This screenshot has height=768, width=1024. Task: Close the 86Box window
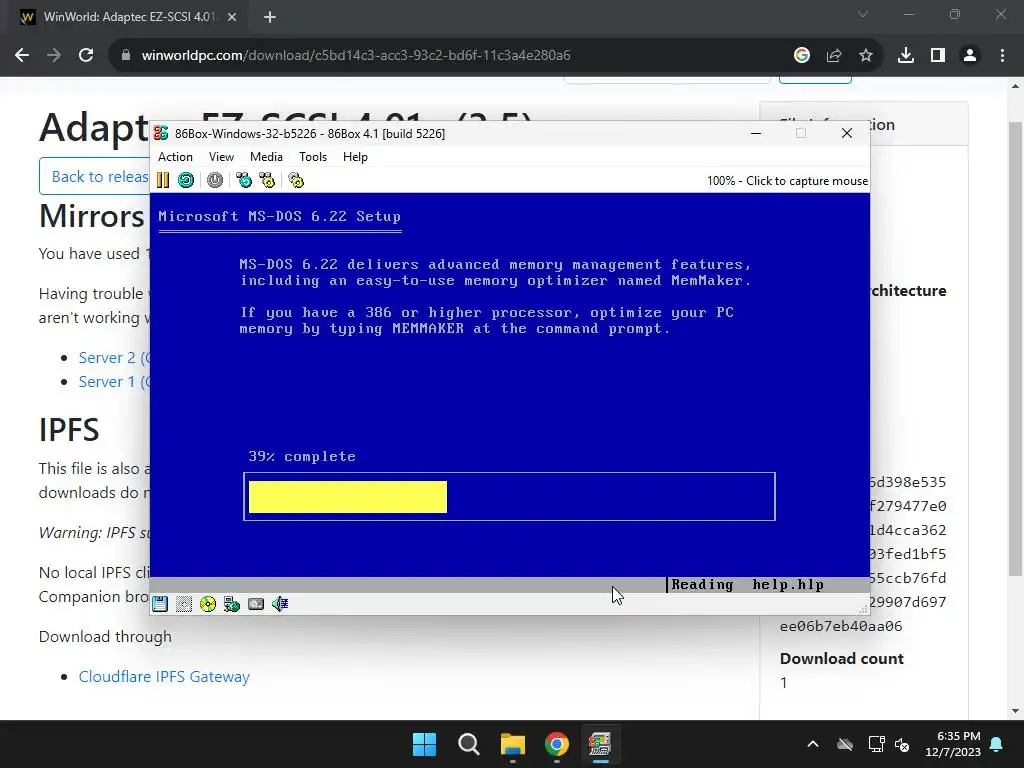(847, 133)
